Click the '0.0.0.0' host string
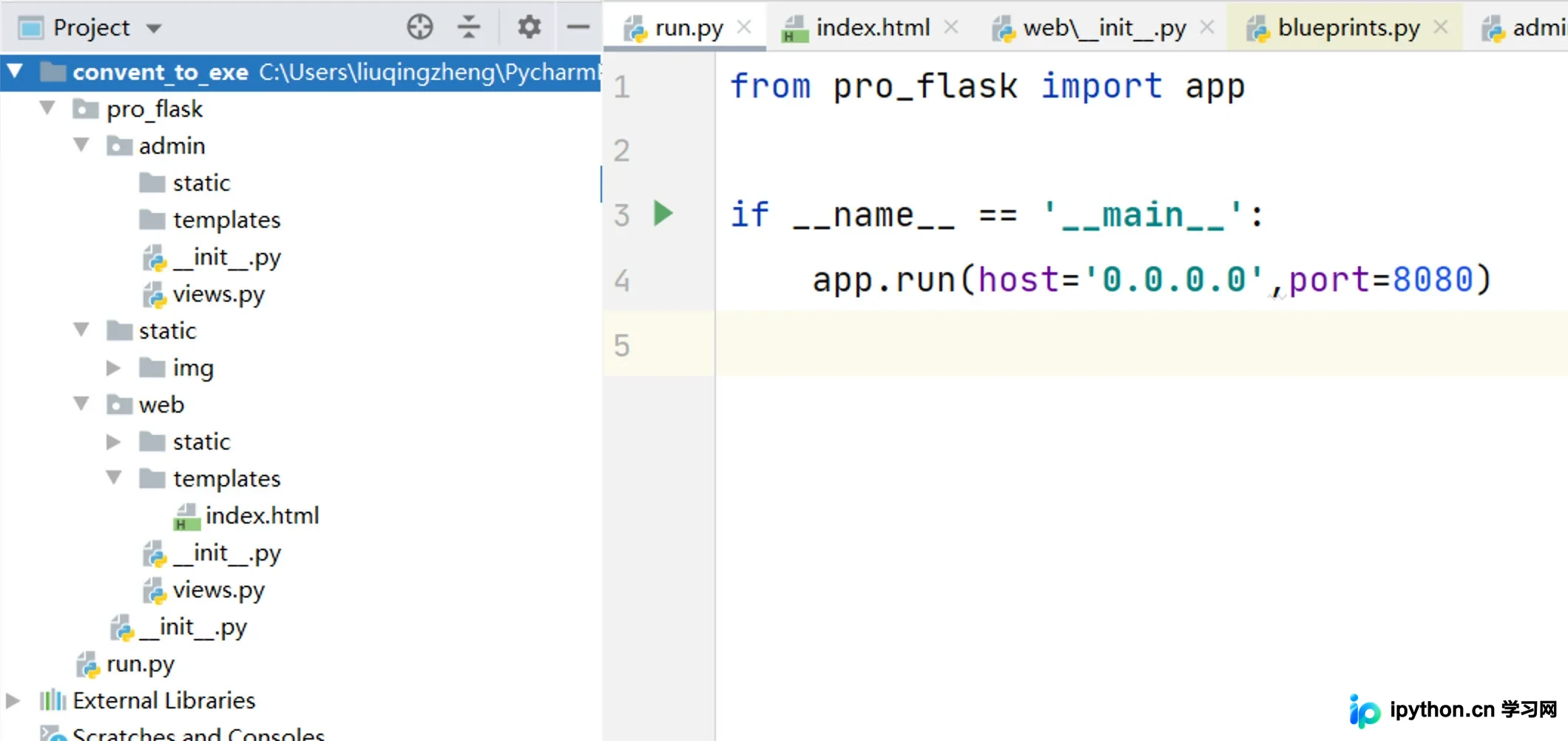Viewport: 1568px width, 741px height. (1173, 280)
